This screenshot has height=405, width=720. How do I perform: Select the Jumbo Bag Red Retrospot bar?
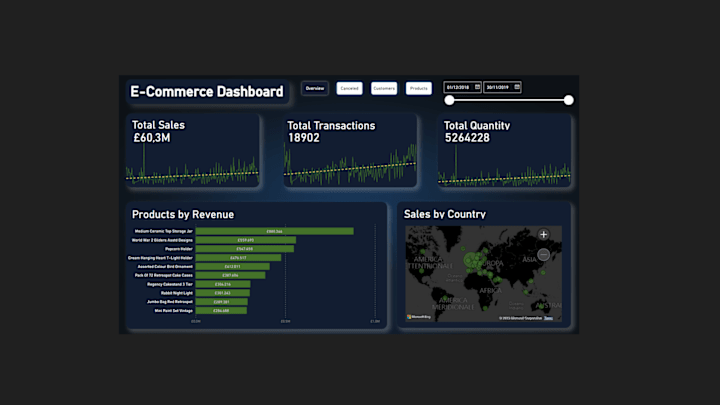coord(221,302)
